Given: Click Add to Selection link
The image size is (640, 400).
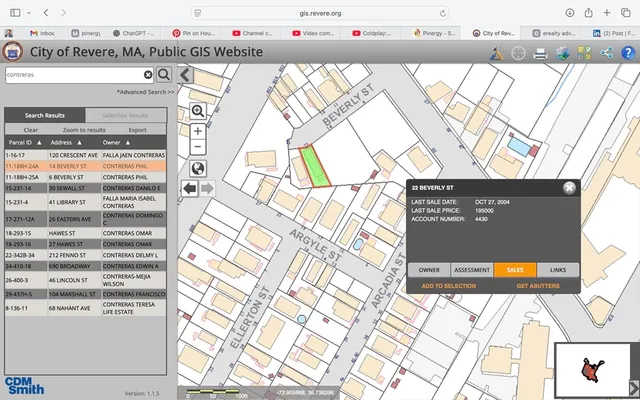Looking at the screenshot, I should (448, 286).
